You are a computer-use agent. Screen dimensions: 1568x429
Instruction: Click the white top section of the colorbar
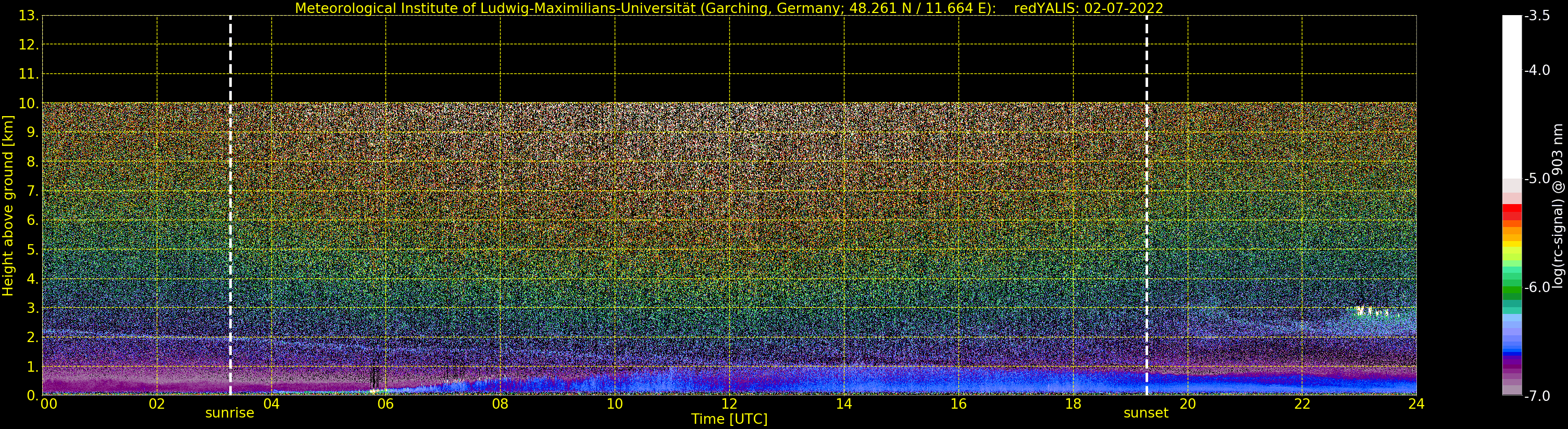(1512, 97)
